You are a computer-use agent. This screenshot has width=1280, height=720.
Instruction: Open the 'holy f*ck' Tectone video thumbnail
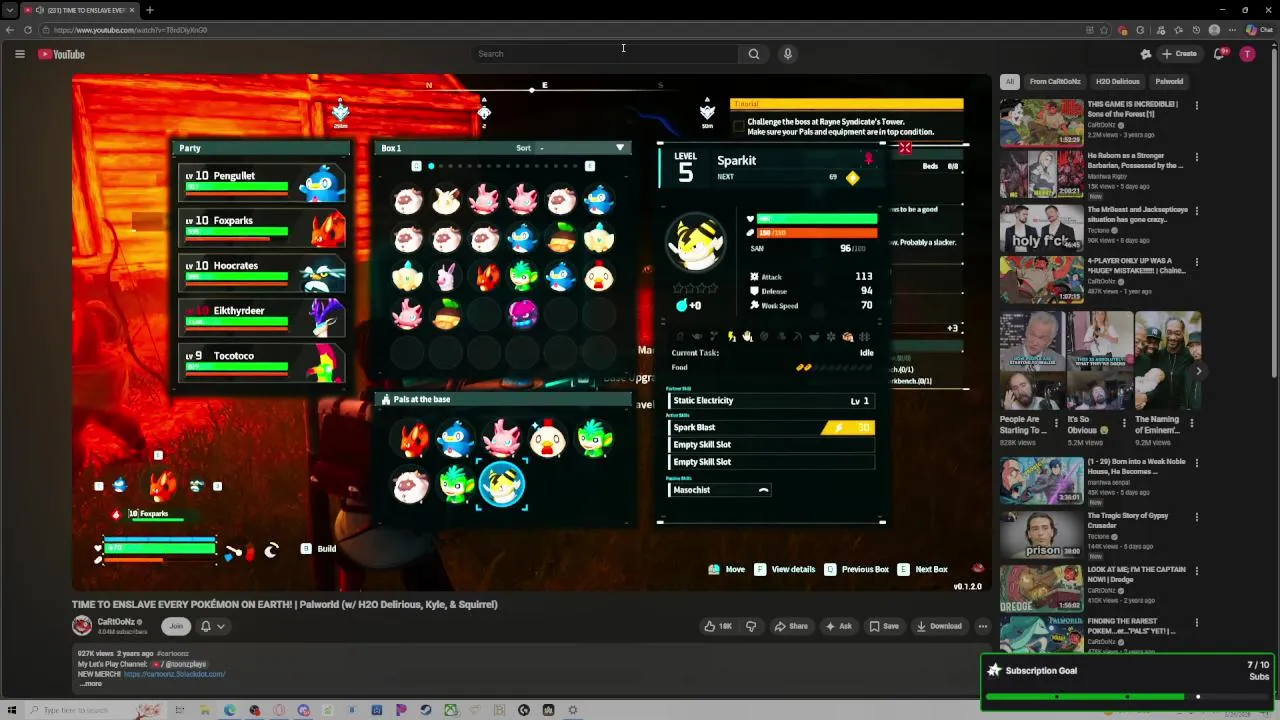point(1041,228)
